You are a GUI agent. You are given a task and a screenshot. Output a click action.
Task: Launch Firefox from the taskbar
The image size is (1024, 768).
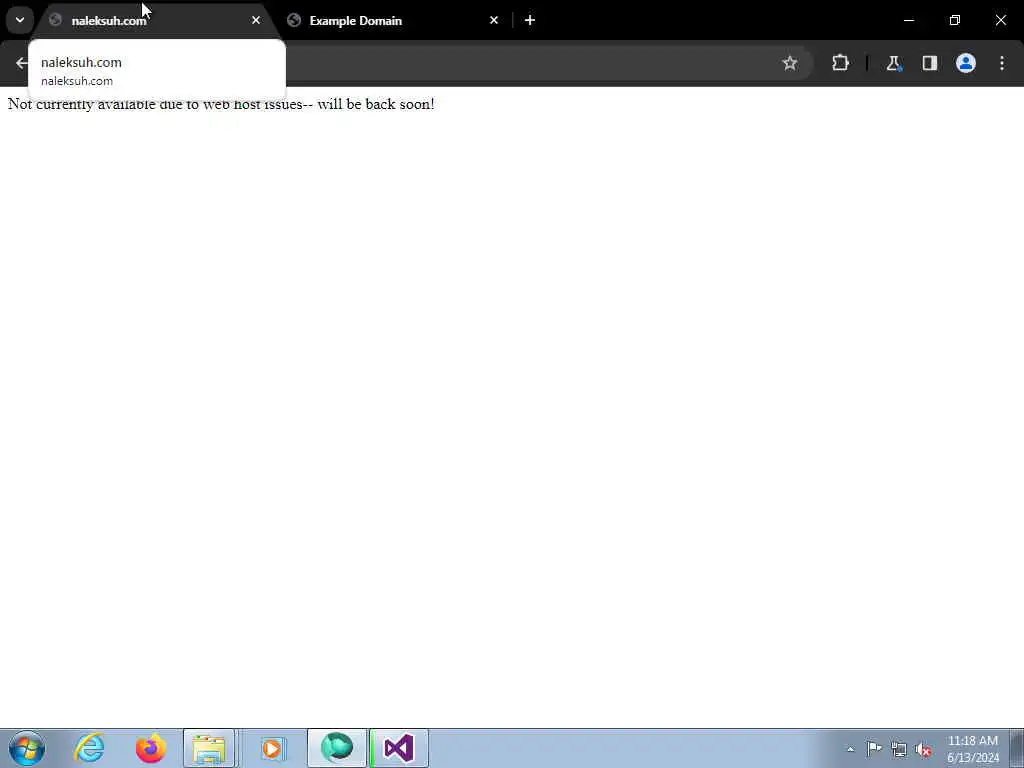coord(150,748)
